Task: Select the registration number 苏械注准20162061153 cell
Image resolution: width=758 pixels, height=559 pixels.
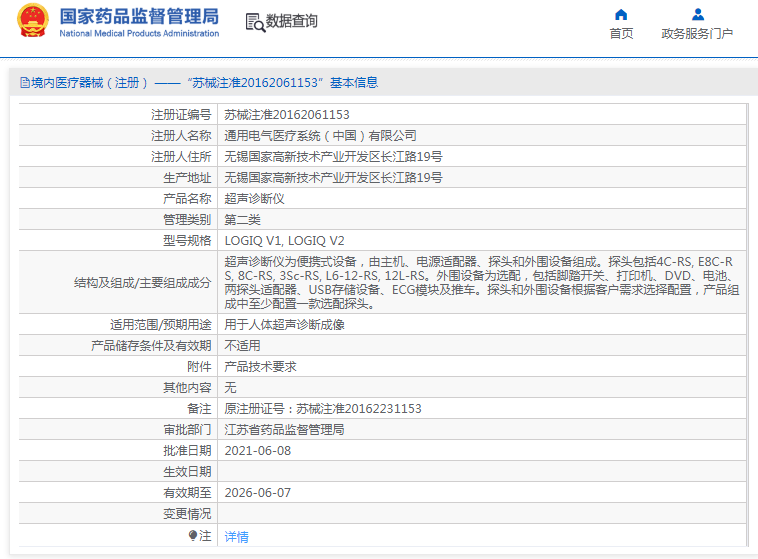Action: point(286,114)
